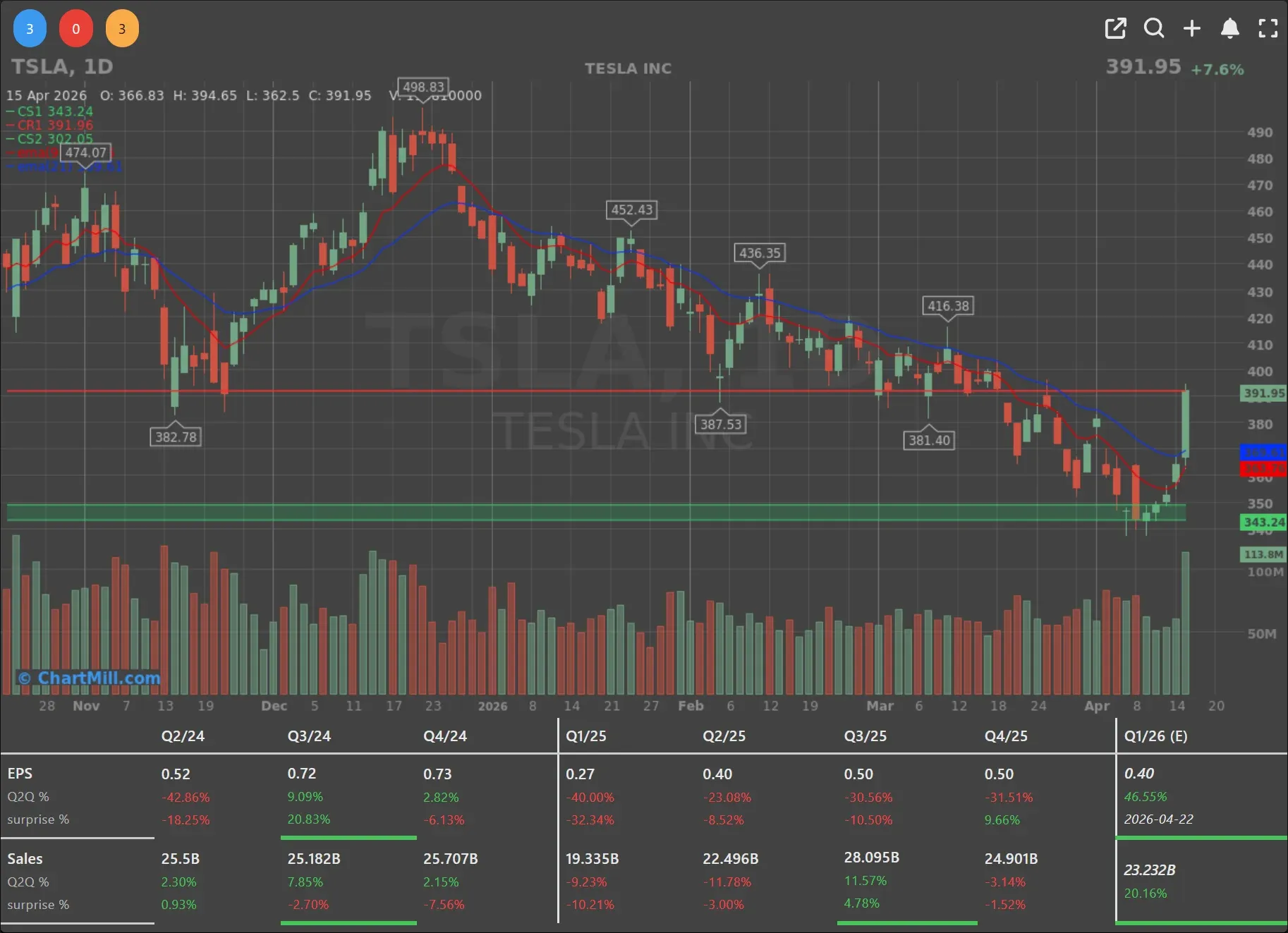The image size is (1288, 933).
Task: Open the notifications bell
Action: pos(1230,28)
